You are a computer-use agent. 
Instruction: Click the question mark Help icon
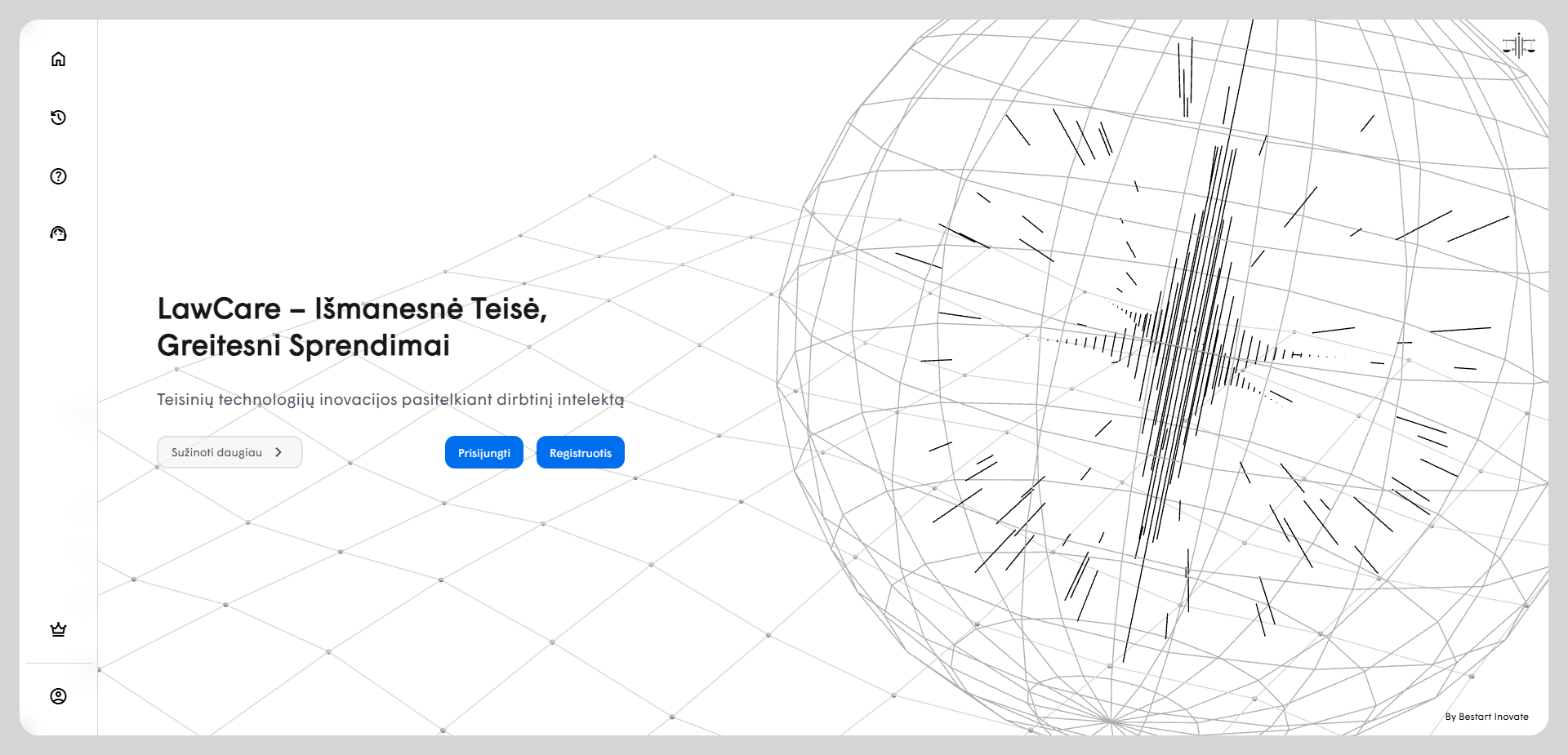coord(58,176)
